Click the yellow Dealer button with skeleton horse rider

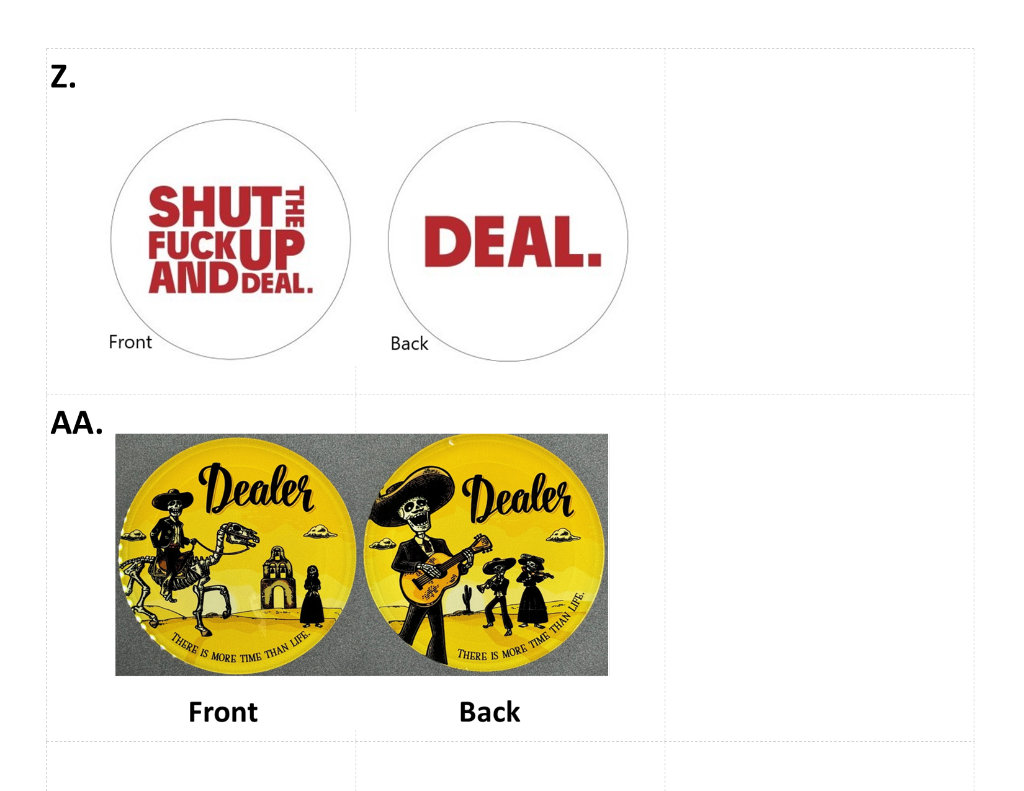238,555
